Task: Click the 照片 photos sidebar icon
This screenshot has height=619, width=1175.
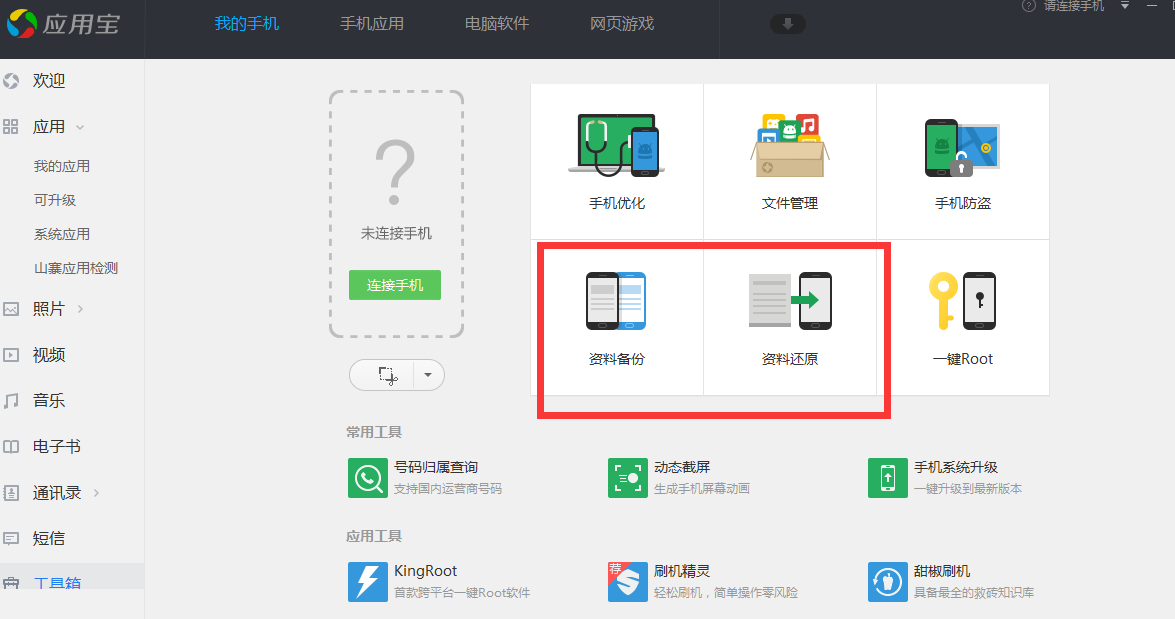Action: coord(10,309)
